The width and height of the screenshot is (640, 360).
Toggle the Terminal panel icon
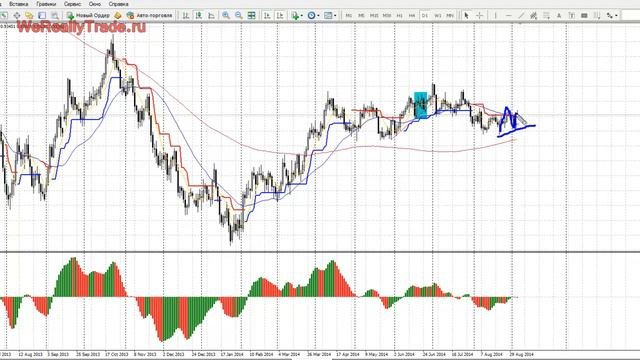[x=42, y=16]
